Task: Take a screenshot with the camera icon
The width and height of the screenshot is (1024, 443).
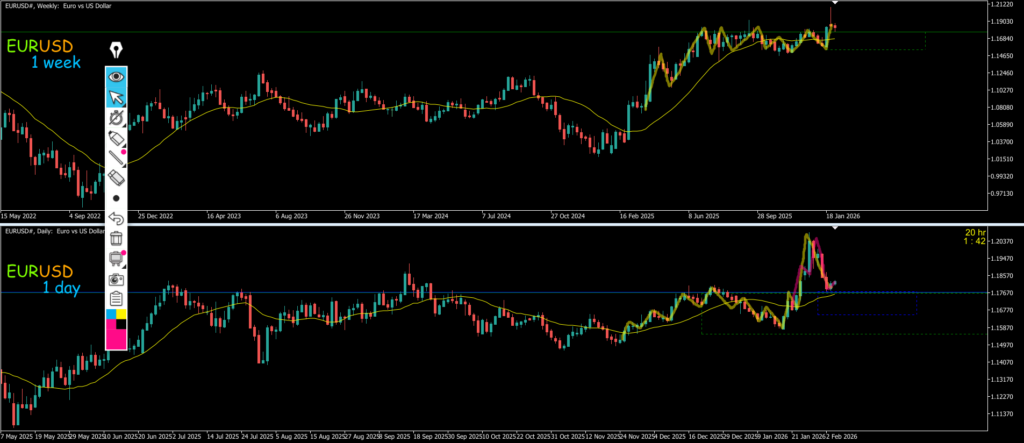Action: click(x=117, y=279)
